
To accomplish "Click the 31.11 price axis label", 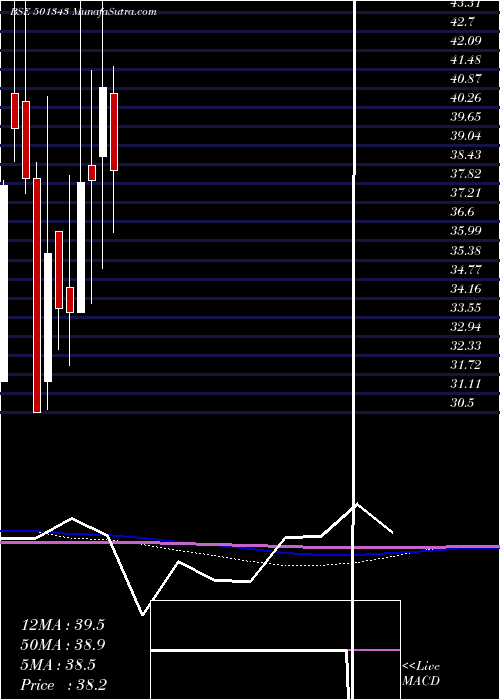I will [466, 384].
